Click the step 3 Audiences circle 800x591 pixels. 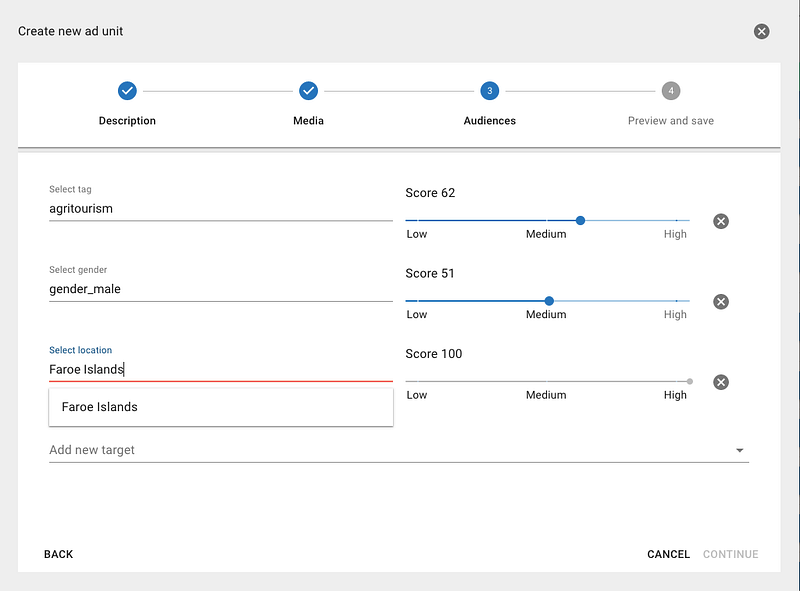(x=489, y=91)
